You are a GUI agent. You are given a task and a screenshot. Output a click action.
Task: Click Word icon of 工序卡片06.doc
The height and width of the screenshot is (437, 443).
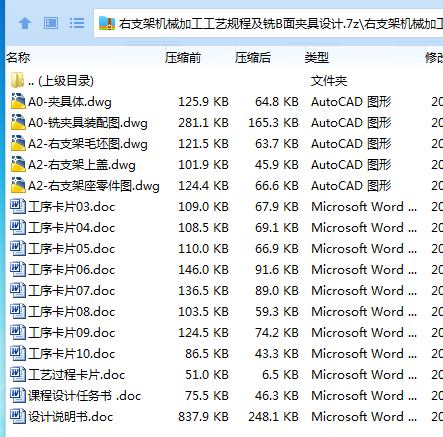coord(18,269)
